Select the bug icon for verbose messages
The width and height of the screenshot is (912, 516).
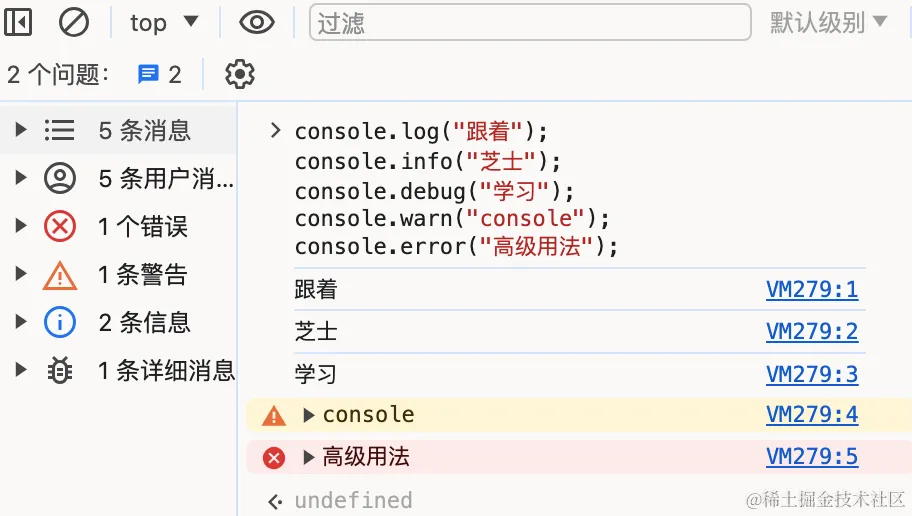tap(60, 371)
